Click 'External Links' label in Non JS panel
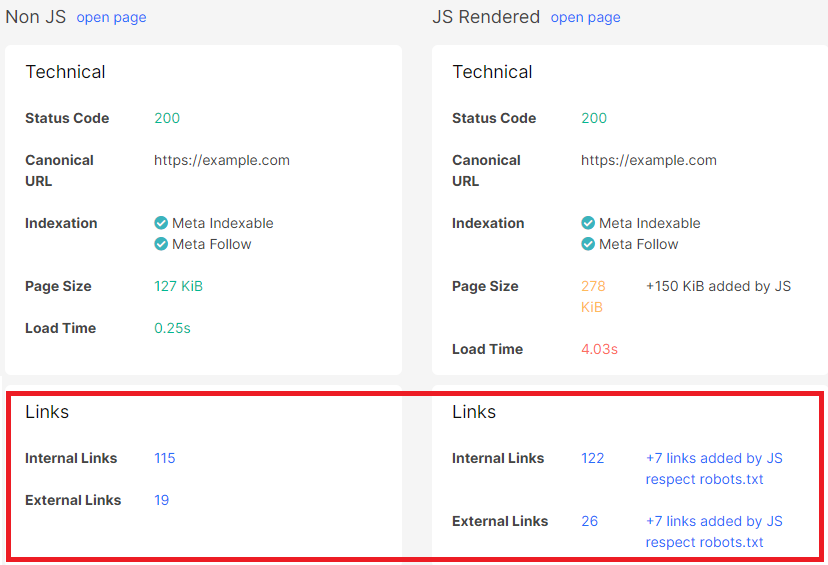This screenshot has height=565, width=828. click(73, 500)
